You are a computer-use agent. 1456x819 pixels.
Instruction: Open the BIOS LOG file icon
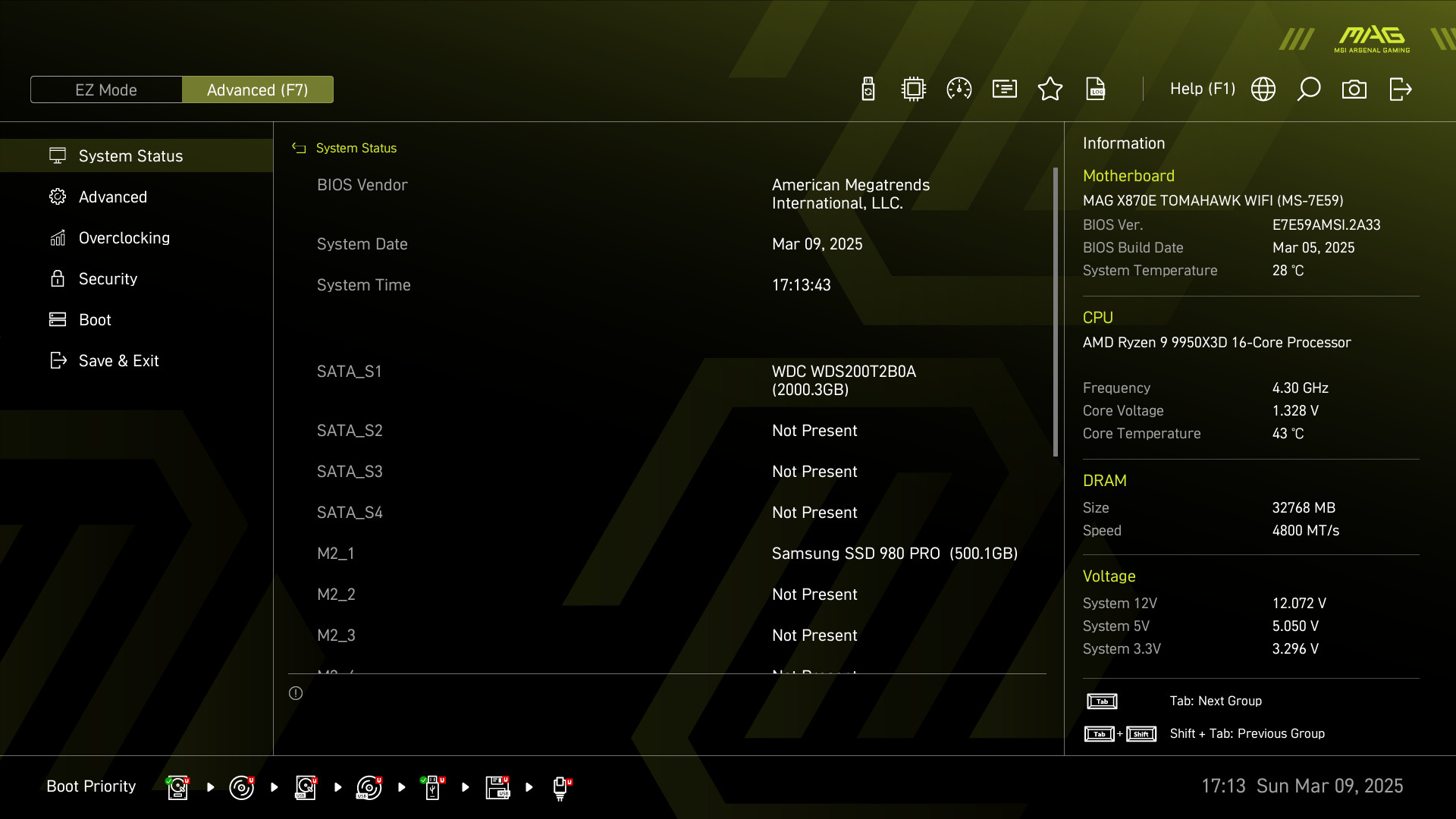pyautogui.click(x=1096, y=89)
